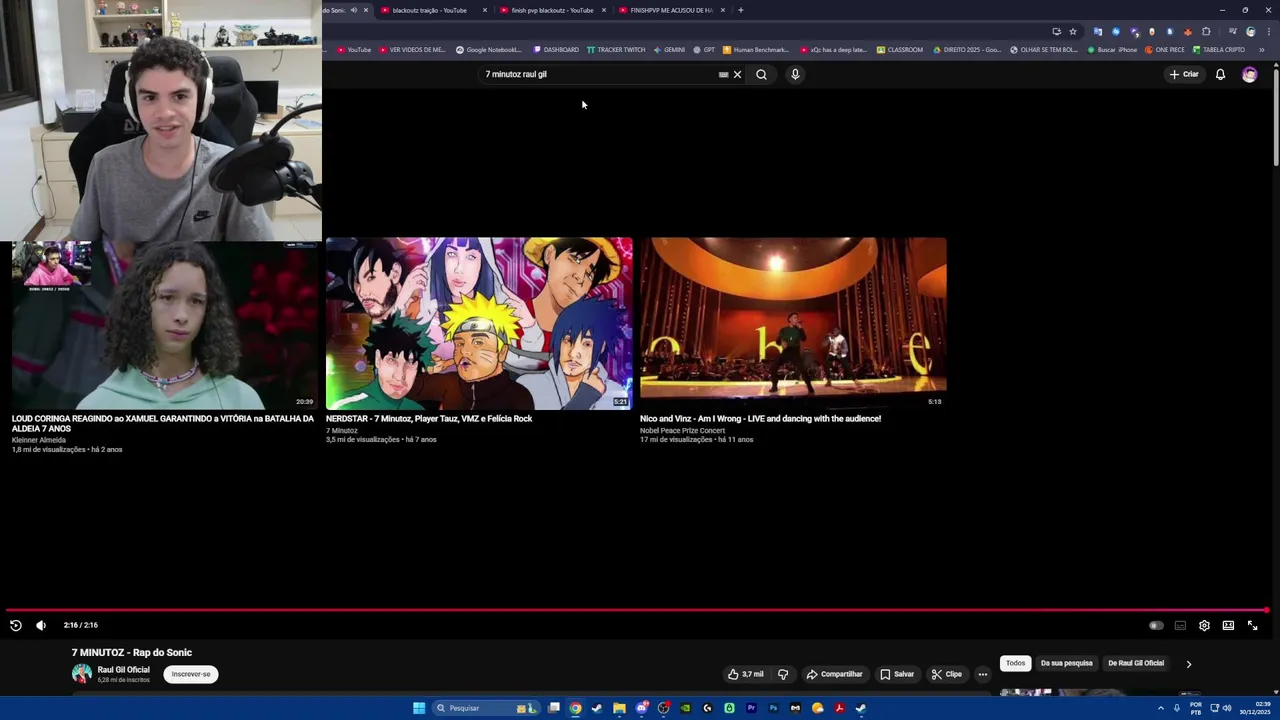Open the YouTube account avatar menu
Screen dimensions: 1280x720
click(1249, 74)
